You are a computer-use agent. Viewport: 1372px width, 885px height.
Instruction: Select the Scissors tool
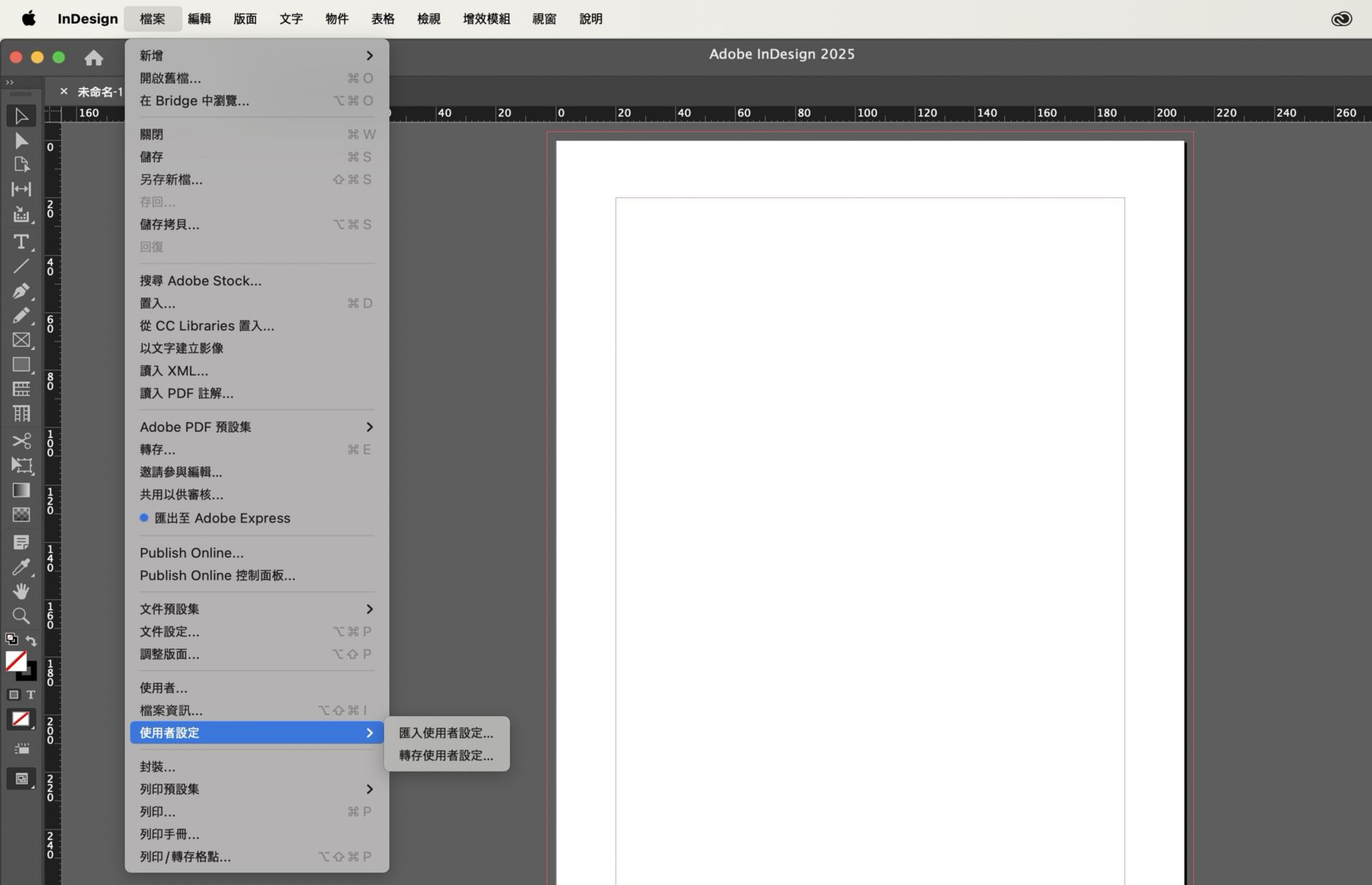[21, 440]
